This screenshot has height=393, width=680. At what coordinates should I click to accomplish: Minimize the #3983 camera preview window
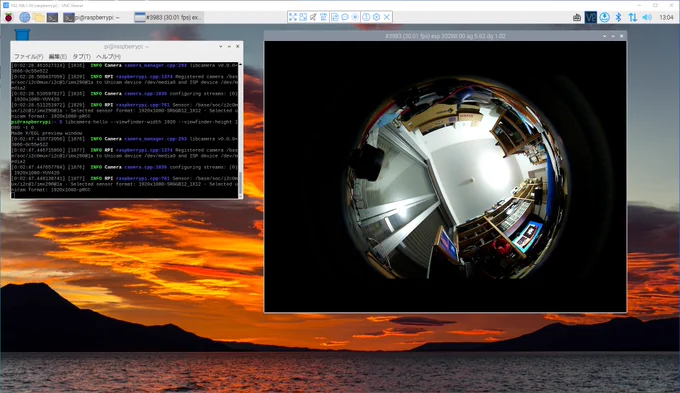pos(605,36)
